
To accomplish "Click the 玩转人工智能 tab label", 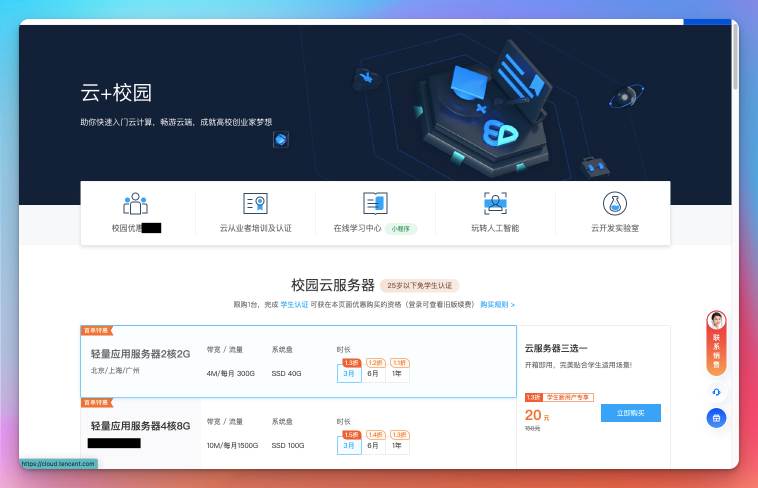I will pyautogui.click(x=495, y=228).
